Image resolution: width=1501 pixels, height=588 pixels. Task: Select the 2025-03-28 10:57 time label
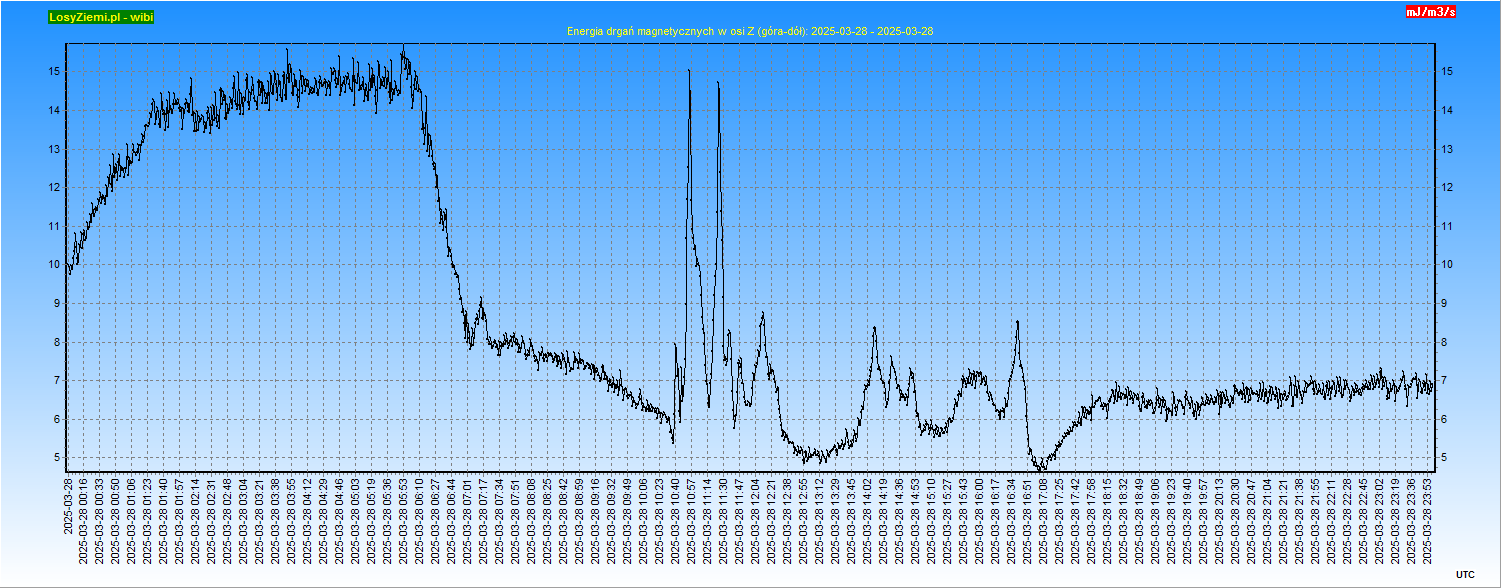(692, 519)
